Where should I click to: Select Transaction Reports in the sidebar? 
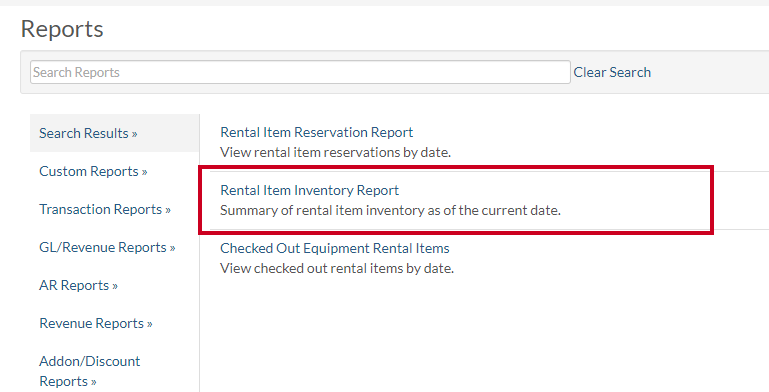105,209
